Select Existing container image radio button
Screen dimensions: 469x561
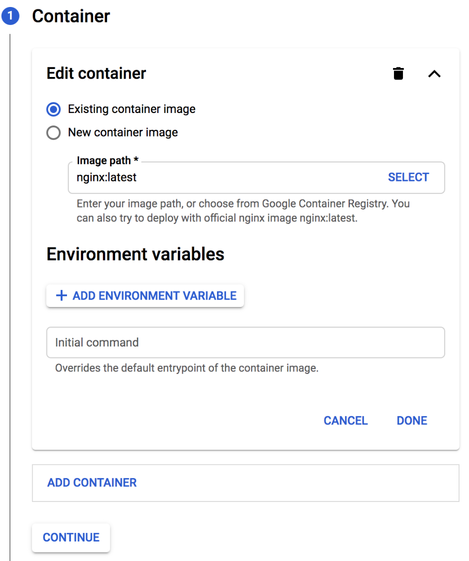(53, 109)
